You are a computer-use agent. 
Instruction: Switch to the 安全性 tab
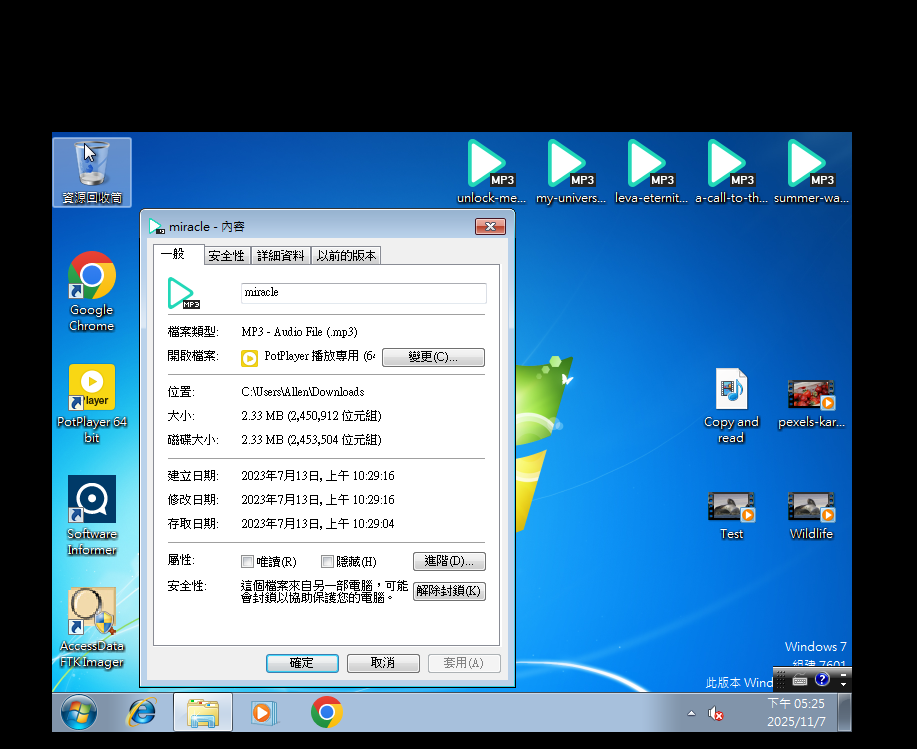(227, 256)
